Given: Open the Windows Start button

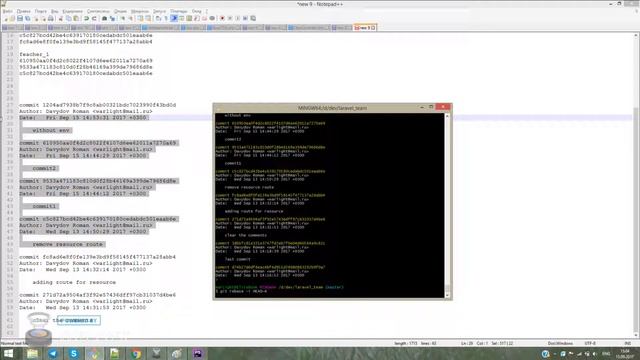Looking at the screenshot, I should point(8,353).
